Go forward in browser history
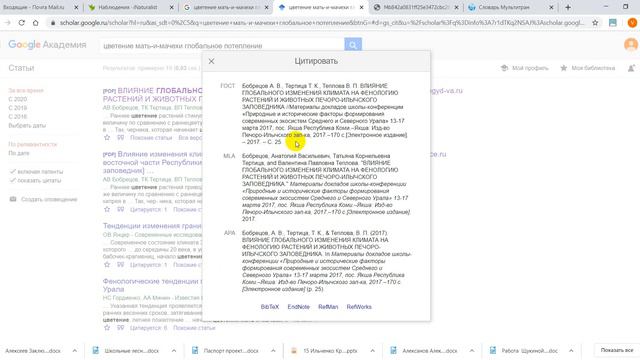This screenshot has width=640, height=360. click(x=7, y=23)
